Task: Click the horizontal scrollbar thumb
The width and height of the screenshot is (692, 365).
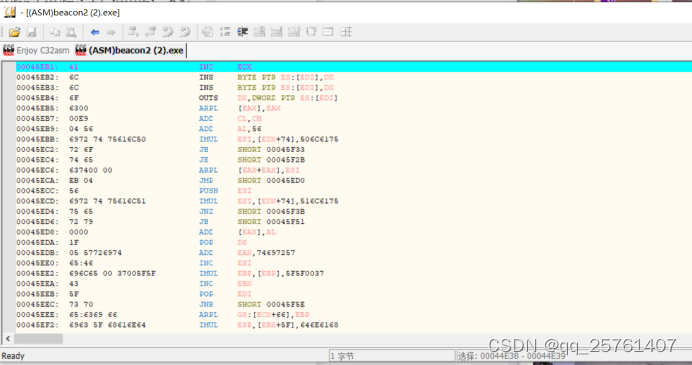Action: coord(38,339)
